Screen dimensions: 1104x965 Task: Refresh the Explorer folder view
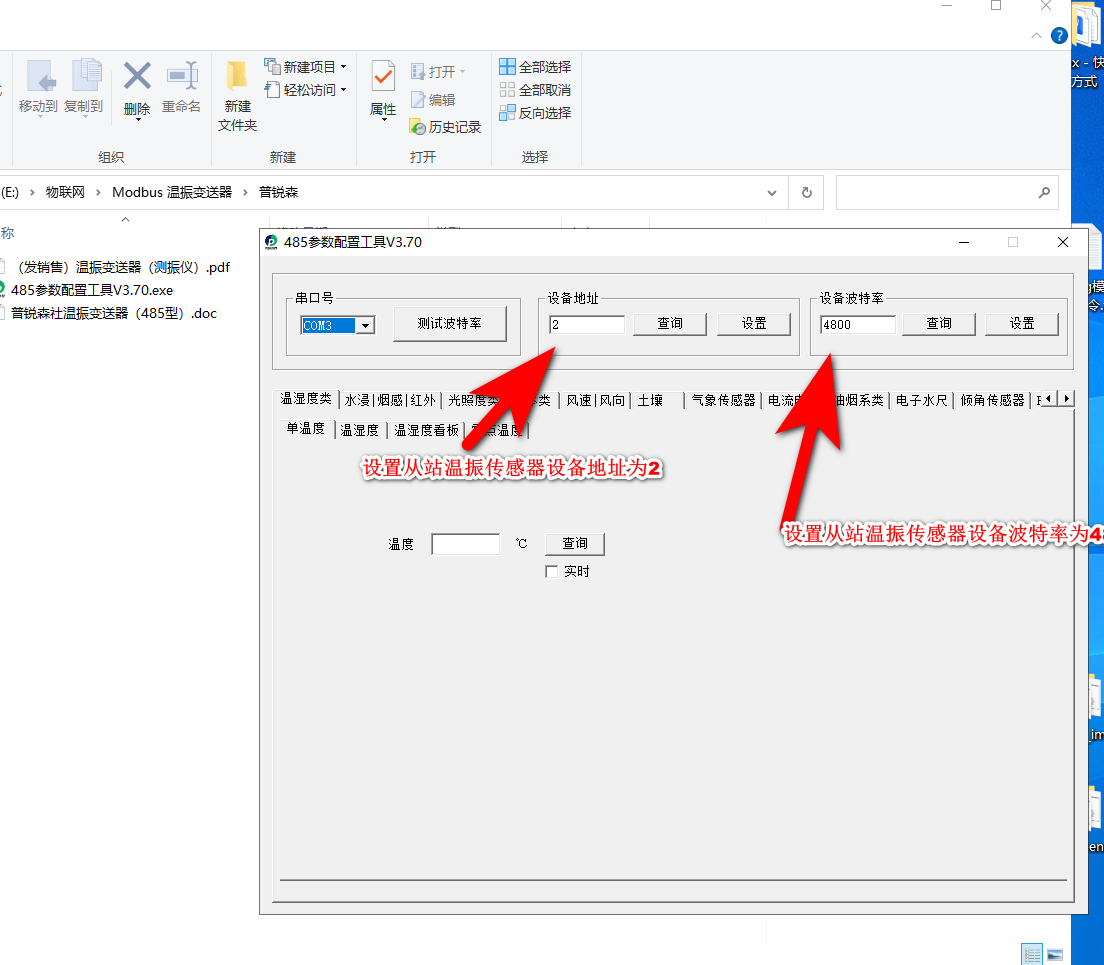click(x=806, y=192)
